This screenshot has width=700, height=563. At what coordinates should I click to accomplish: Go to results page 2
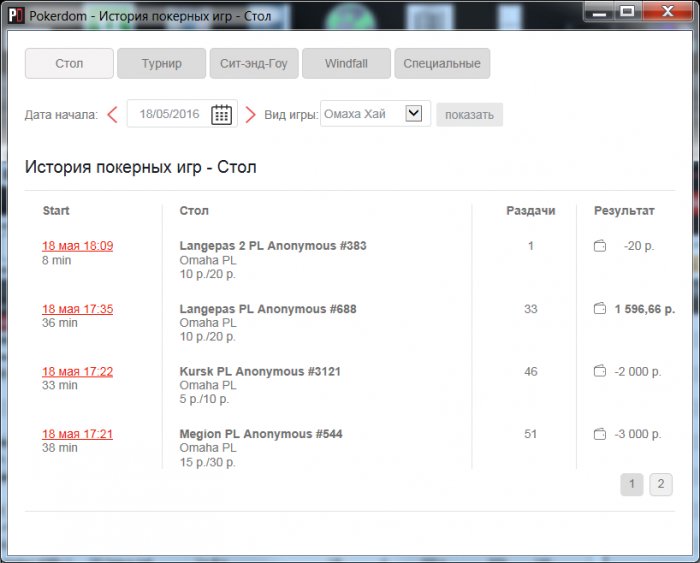pyautogui.click(x=661, y=484)
